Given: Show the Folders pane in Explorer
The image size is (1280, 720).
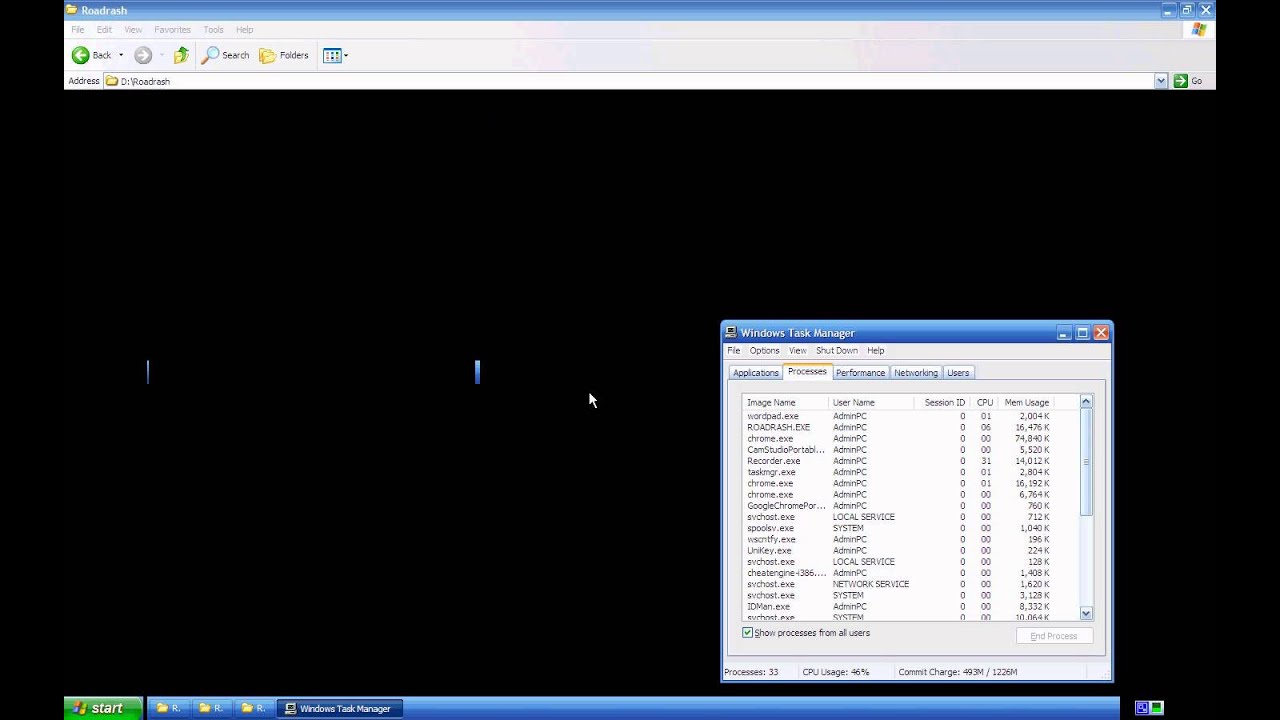Looking at the screenshot, I should pyautogui.click(x=284, y=55).
